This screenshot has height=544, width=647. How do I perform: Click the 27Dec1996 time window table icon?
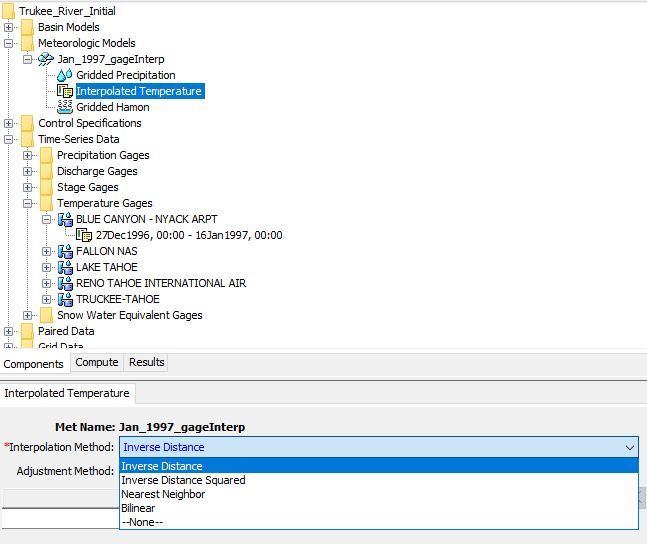[84, 235]
